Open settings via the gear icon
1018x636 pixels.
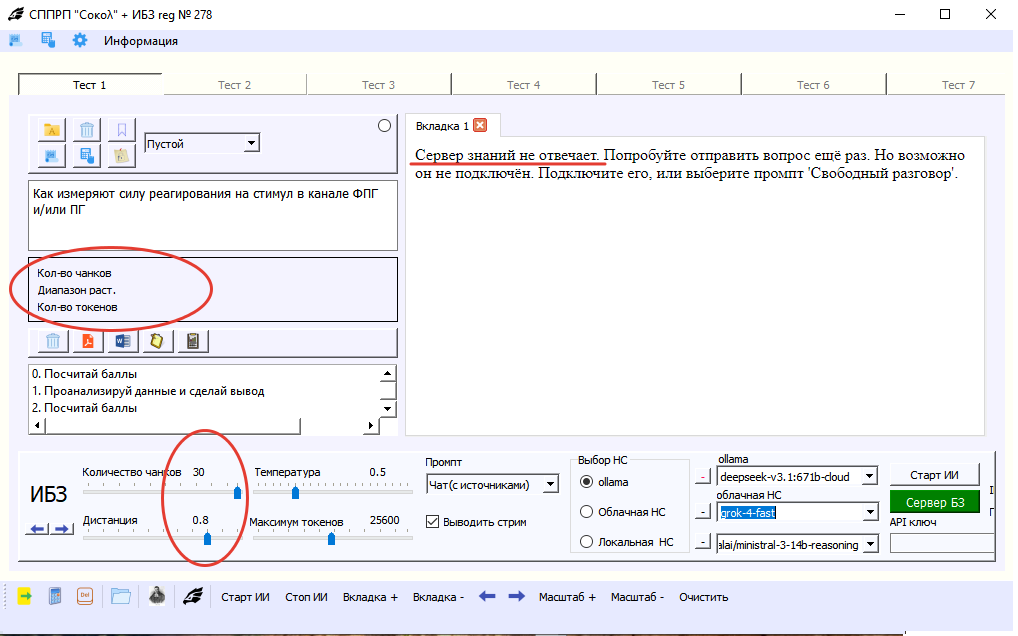tap(80, 41)
